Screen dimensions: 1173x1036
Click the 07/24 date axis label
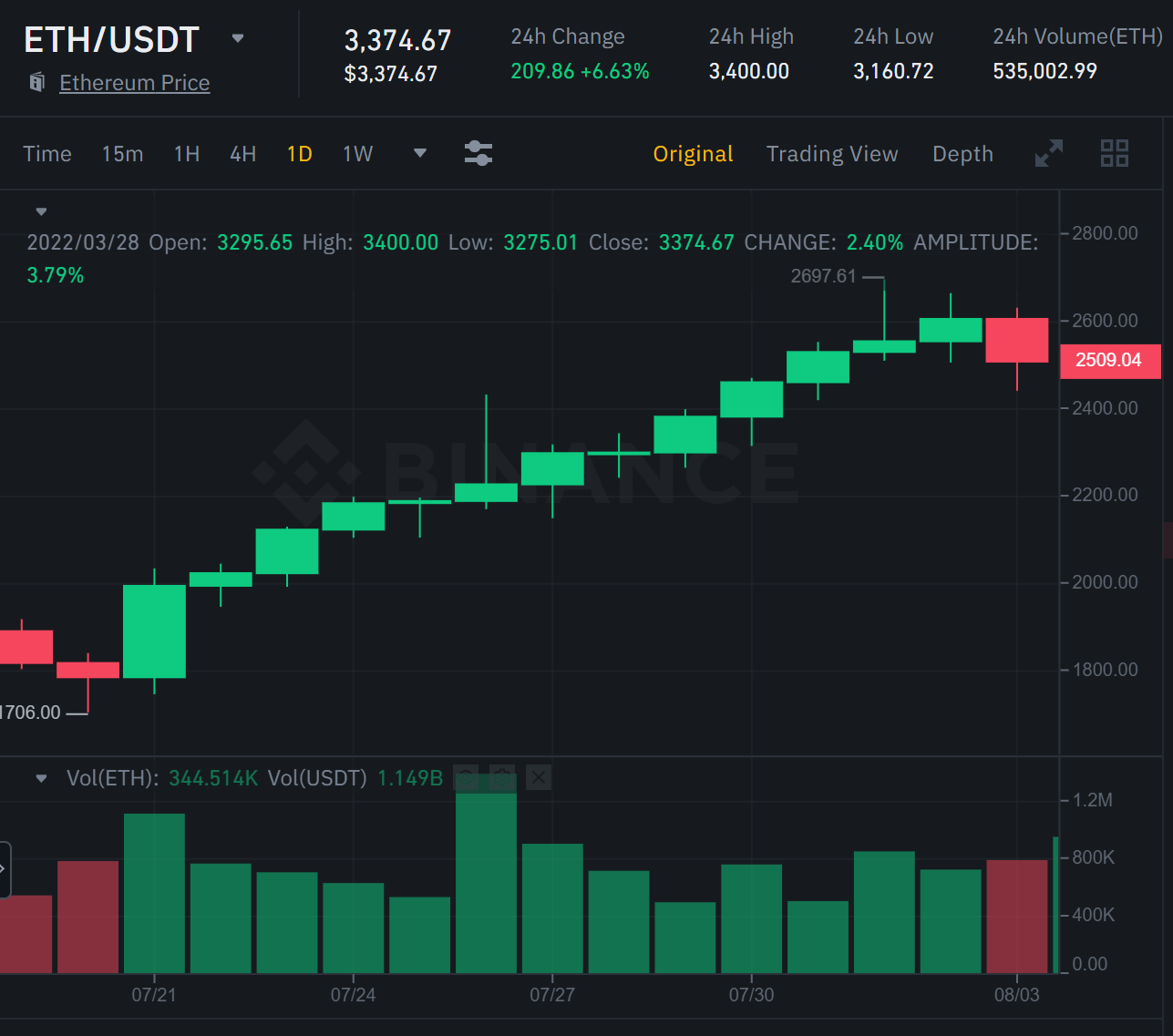(x=353, y=995)
